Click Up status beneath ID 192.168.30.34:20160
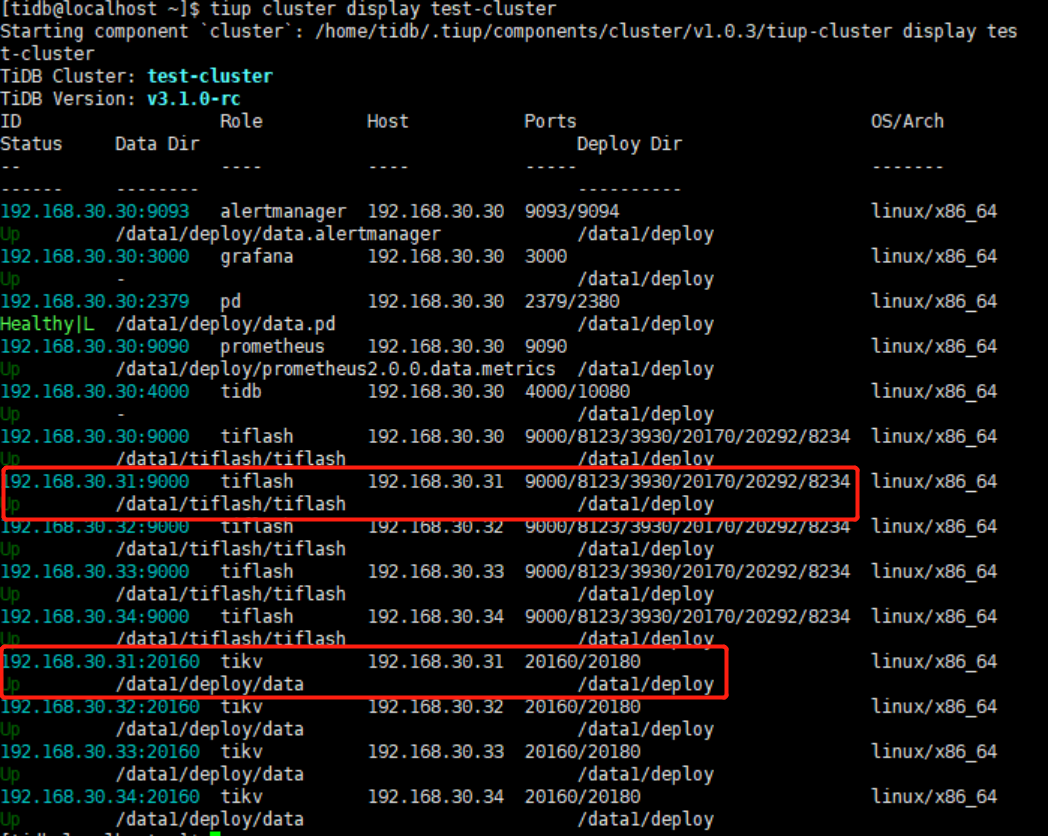The image size is (1048, 836). pyautogui.click(x=10, y=820)
